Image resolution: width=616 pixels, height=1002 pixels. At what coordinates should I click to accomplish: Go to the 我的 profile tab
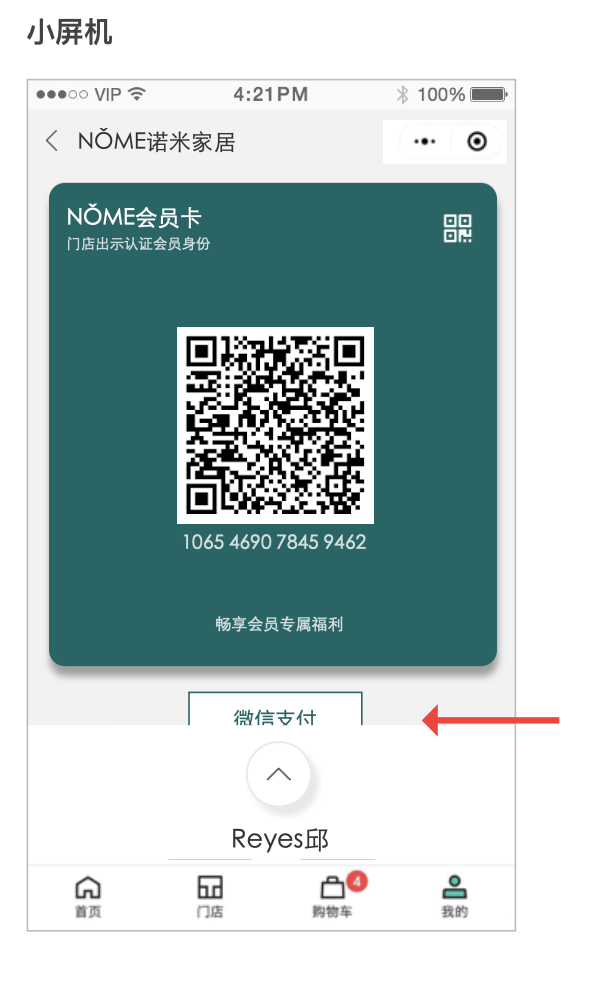[x=454, y=897]
